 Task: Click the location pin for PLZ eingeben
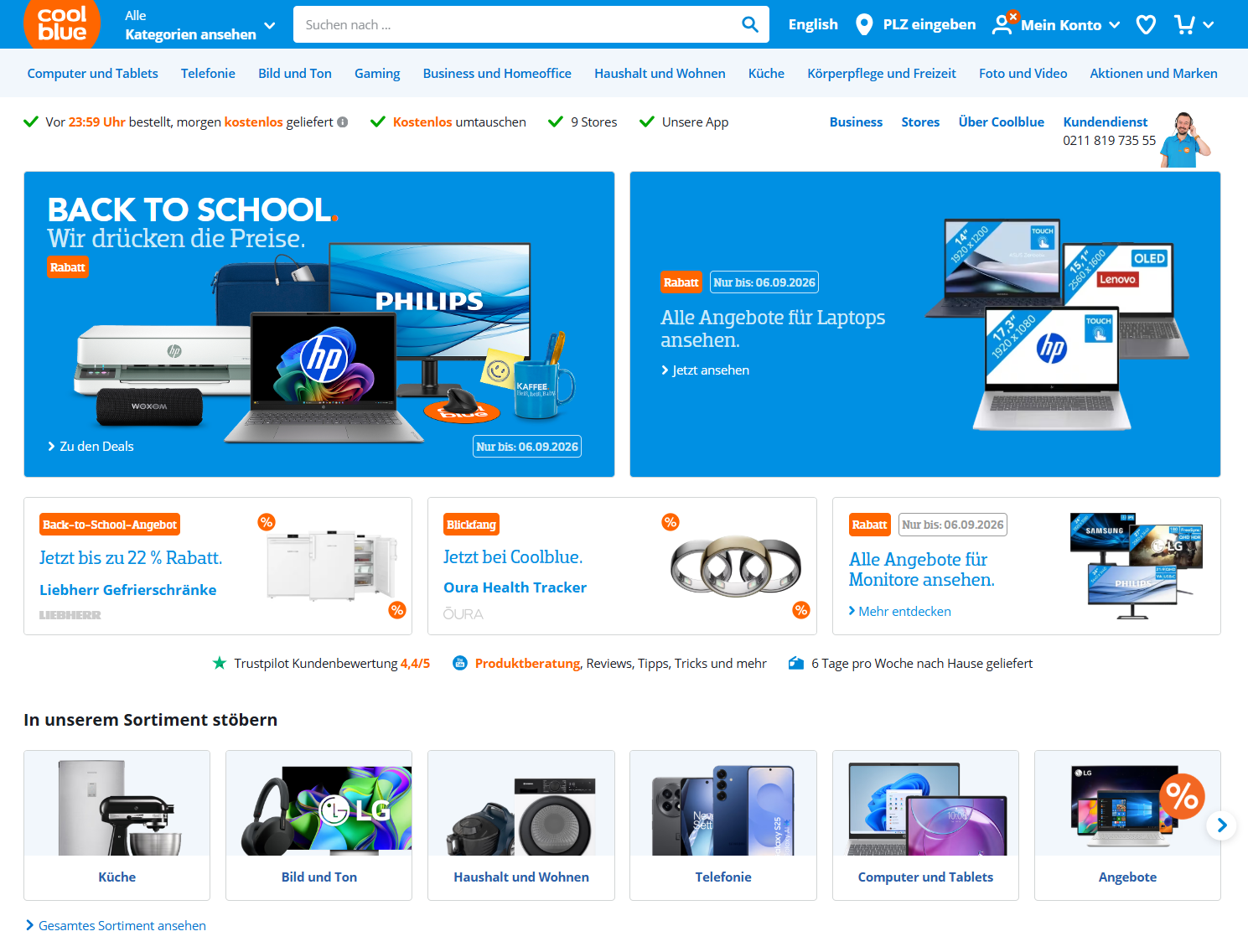pyautogui.click(x=864, y=24)
